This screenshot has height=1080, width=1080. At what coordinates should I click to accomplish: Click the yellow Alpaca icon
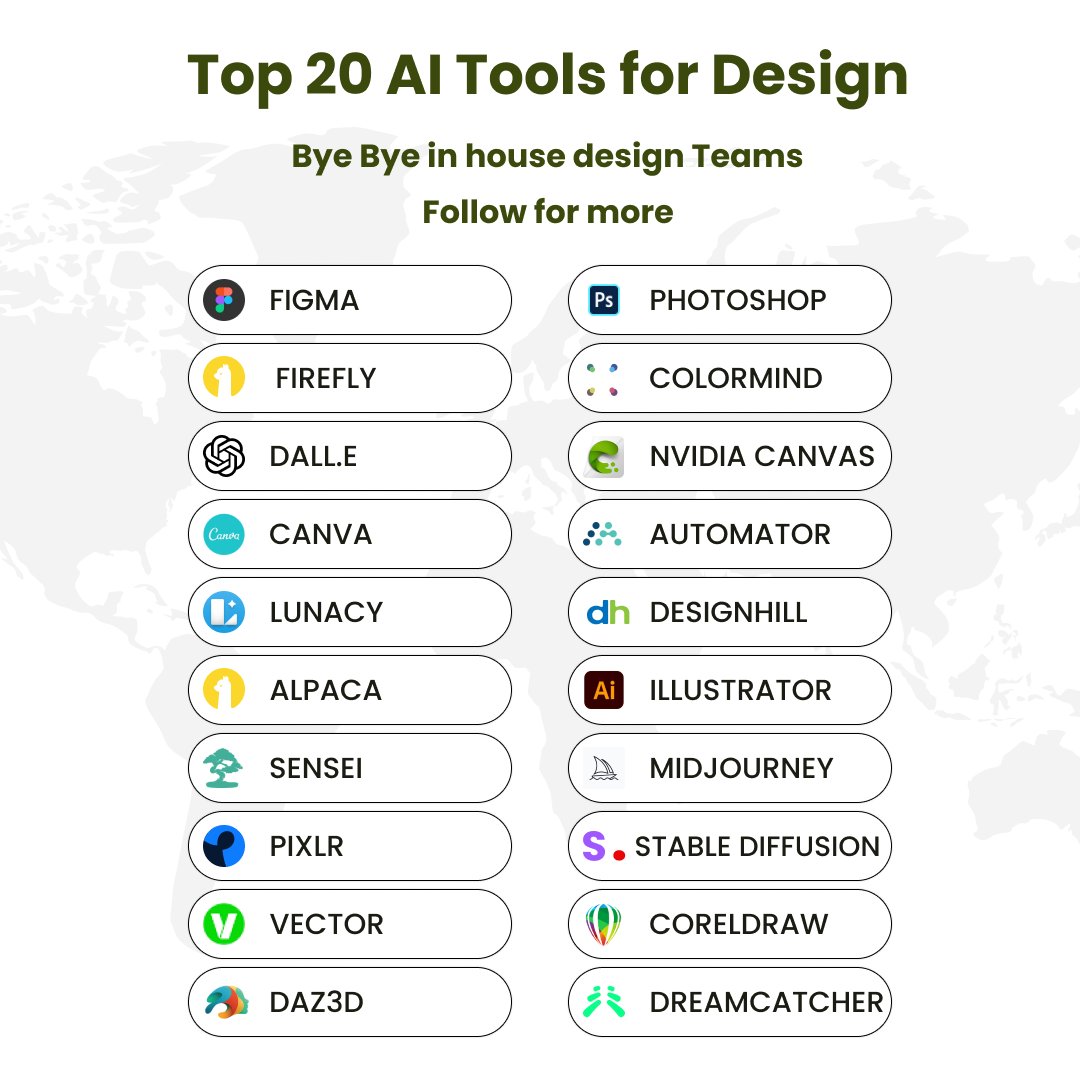tap(224, 689)
